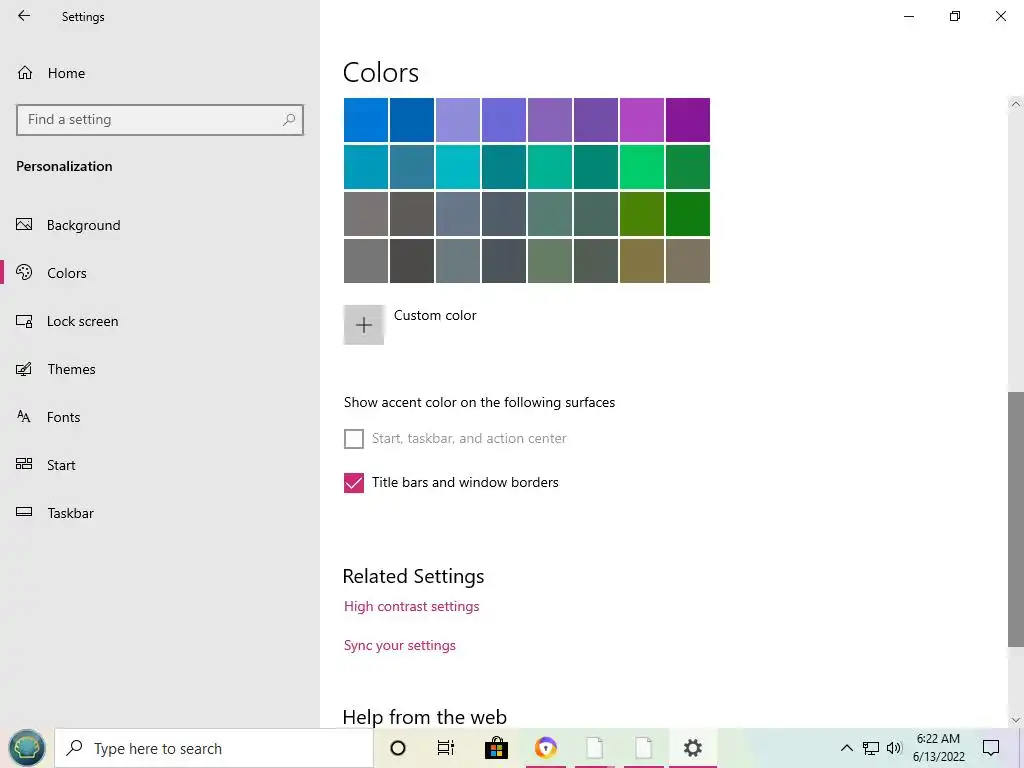1024x768 pixels.
Task: Open Task View from the taskbar
Action: click(446, 748)
